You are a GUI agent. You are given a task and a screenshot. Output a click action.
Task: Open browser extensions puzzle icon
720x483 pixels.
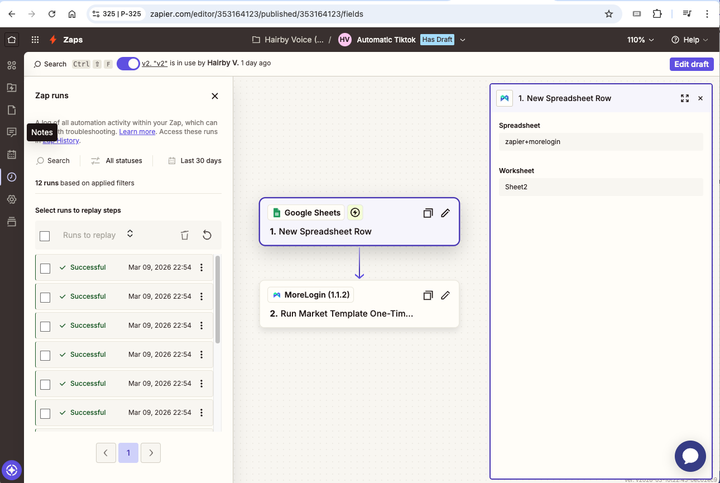coord(657,14)
